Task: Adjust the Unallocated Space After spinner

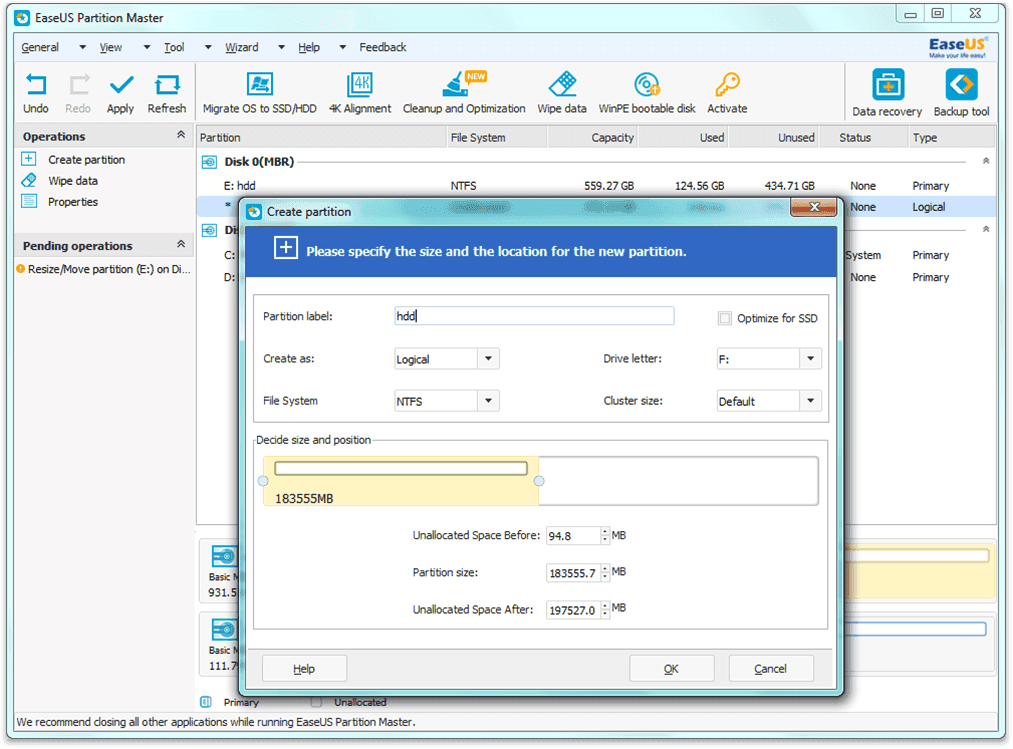Action: click(x=605, y=609)
